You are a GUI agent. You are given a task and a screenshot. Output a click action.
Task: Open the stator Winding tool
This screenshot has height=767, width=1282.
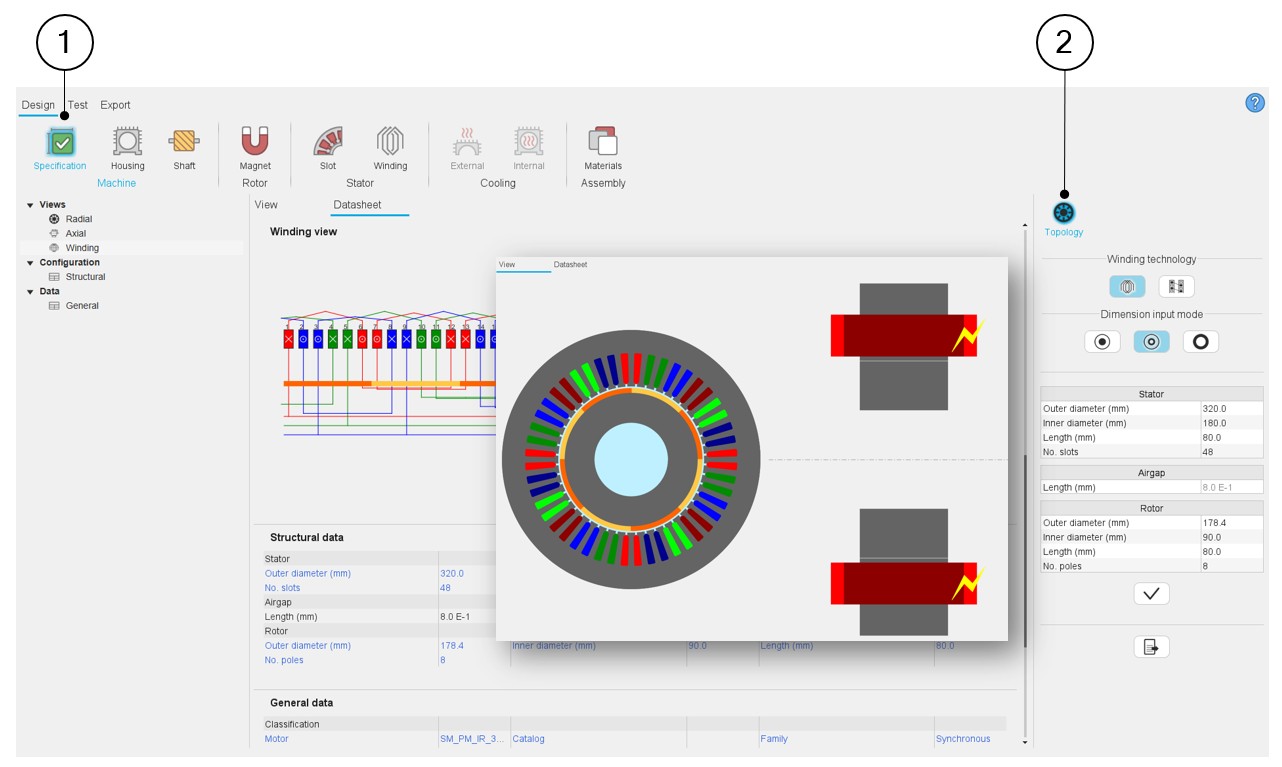(390, 143)
